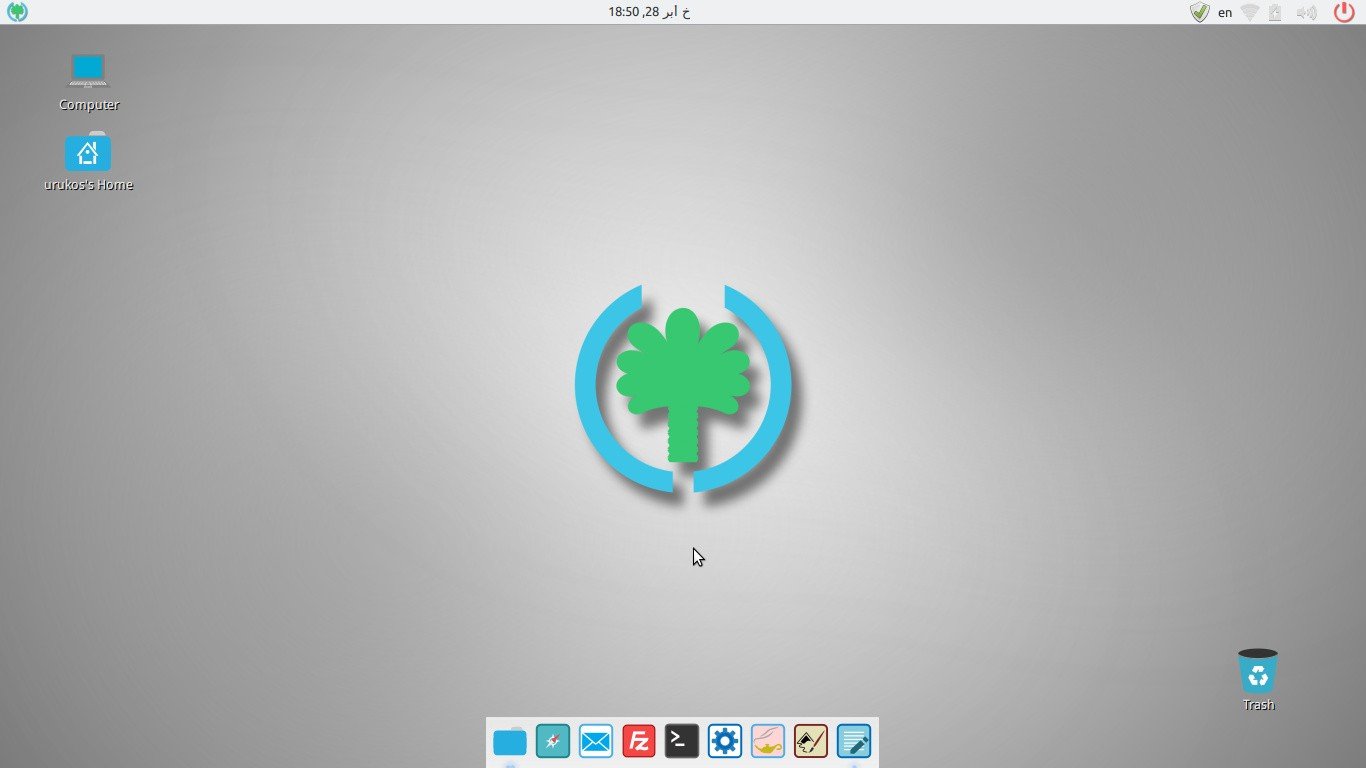Open the blue folder in dock

510,741
